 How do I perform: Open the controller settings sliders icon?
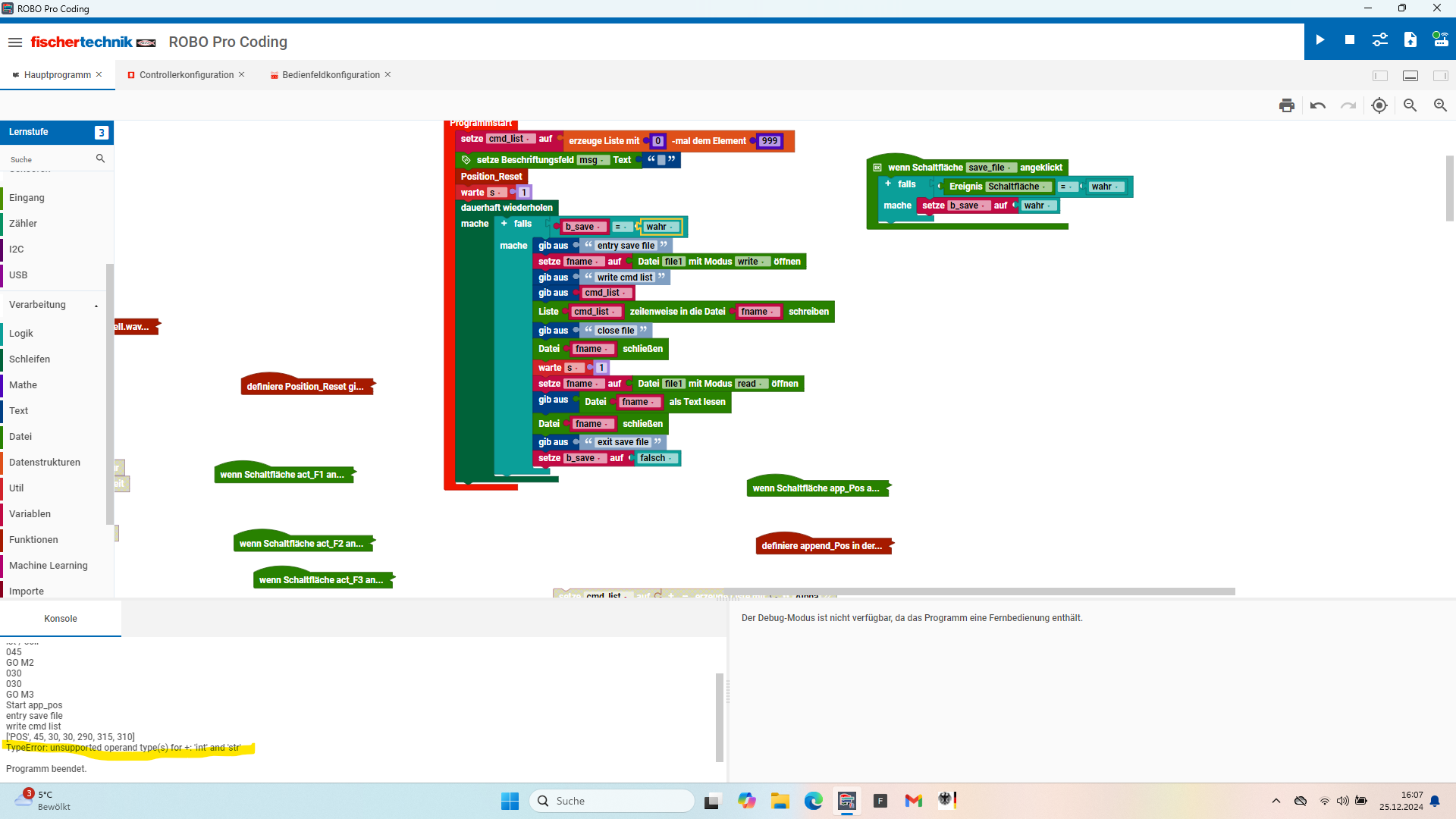[x=1380, y=40]
